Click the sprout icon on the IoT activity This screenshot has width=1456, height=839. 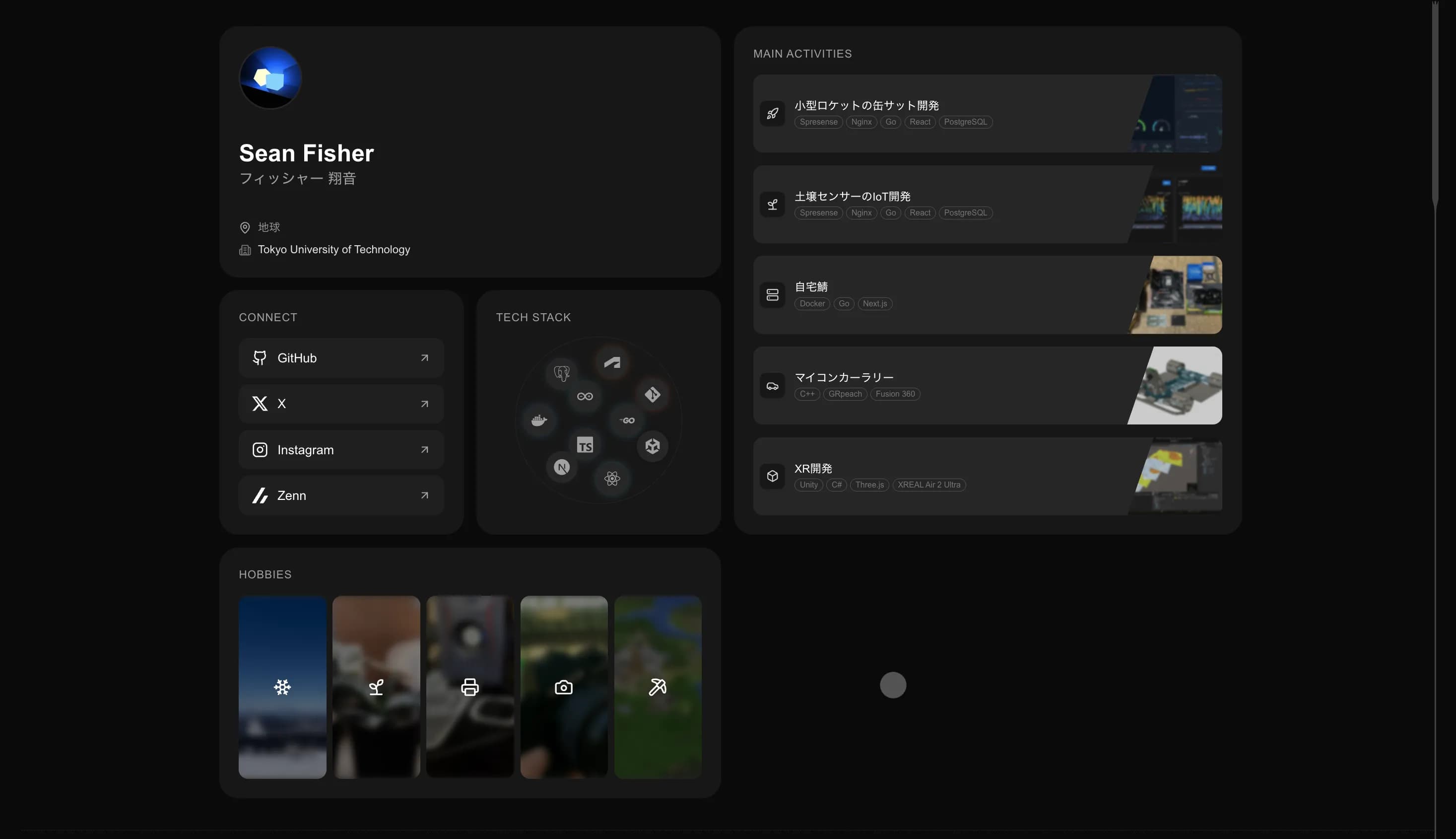pyautogui.click(x=773, y=204)
